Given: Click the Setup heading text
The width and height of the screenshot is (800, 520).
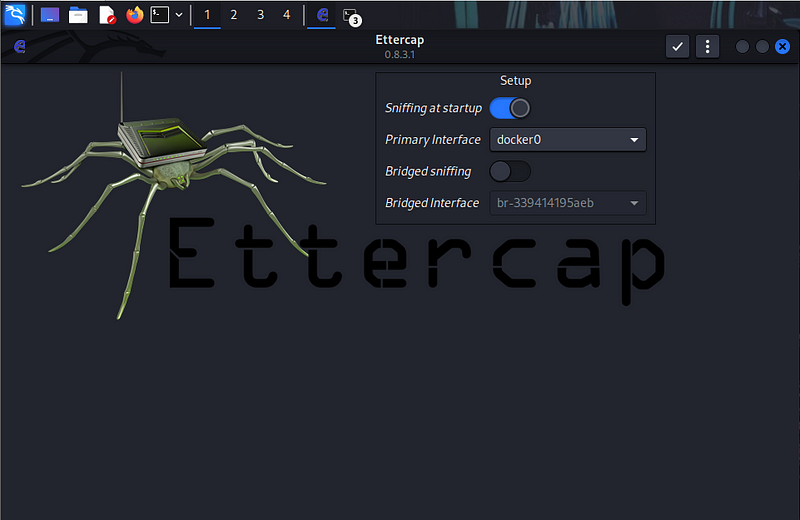Looking at the screenshot, I should pyautogui.click(x=515, y=81).
